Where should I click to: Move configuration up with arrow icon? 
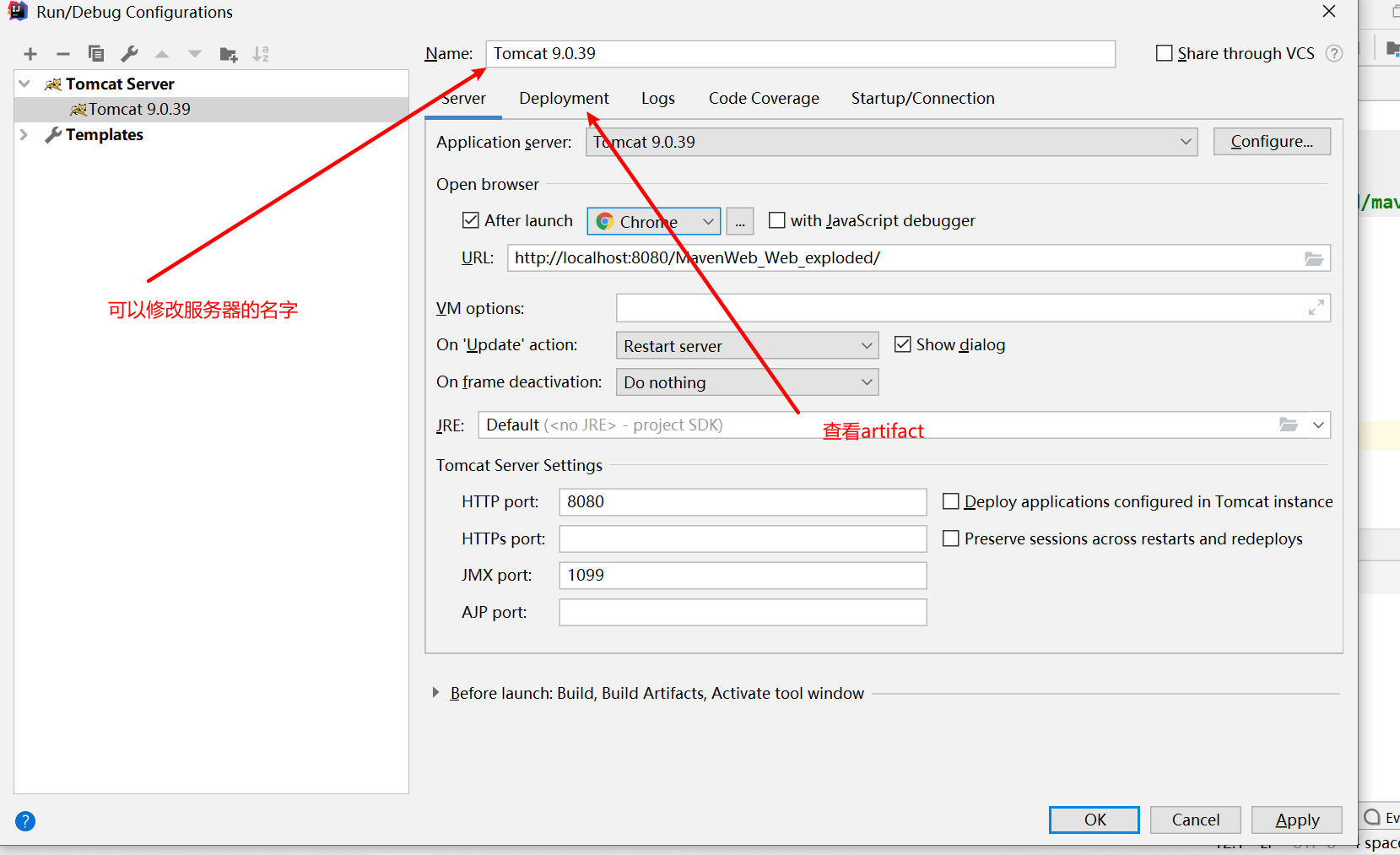pos(162,54)
